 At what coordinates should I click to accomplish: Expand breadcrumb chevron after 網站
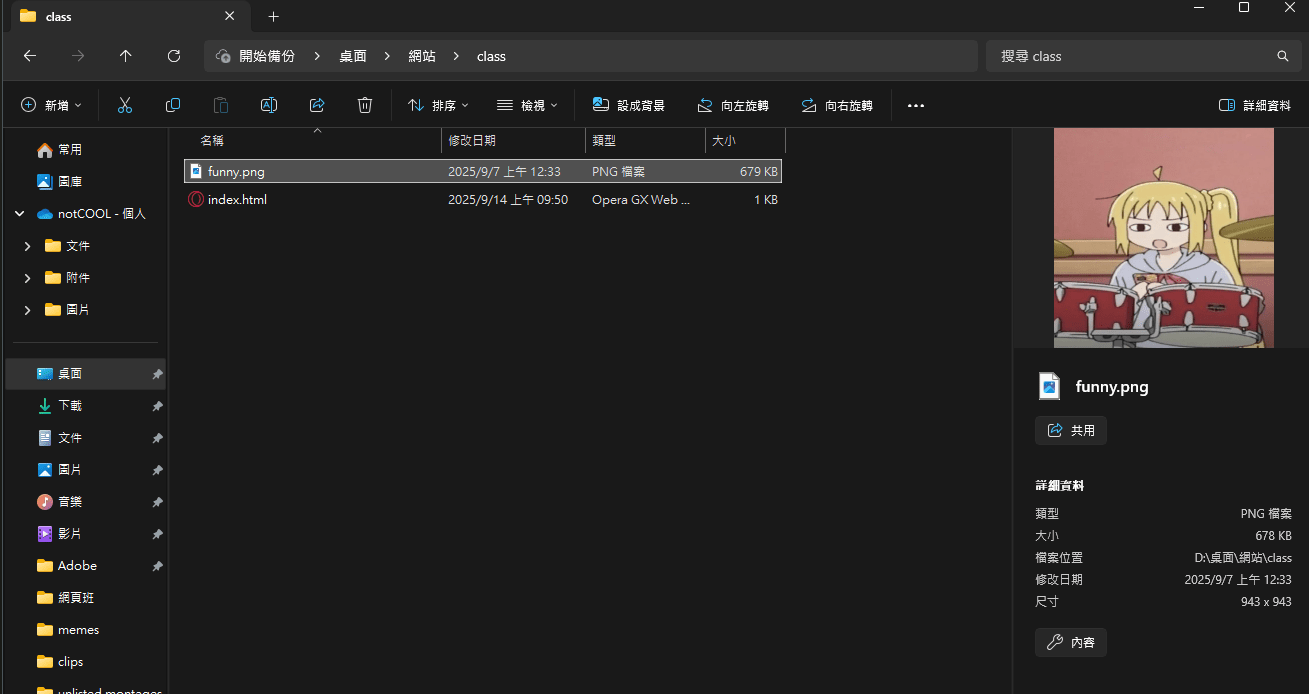coord(457,56)
